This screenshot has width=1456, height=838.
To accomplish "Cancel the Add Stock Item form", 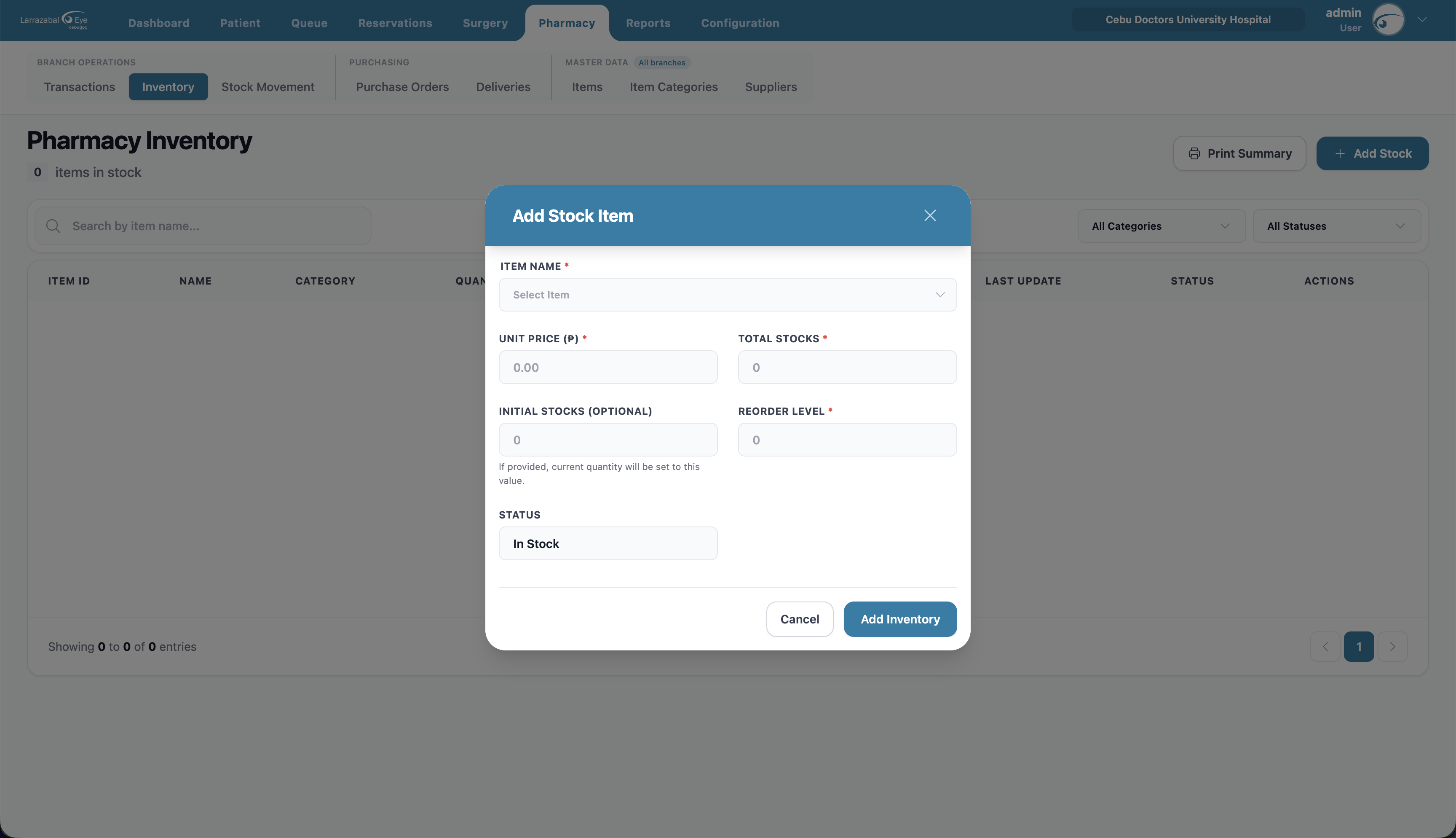I will pos(799,619).
